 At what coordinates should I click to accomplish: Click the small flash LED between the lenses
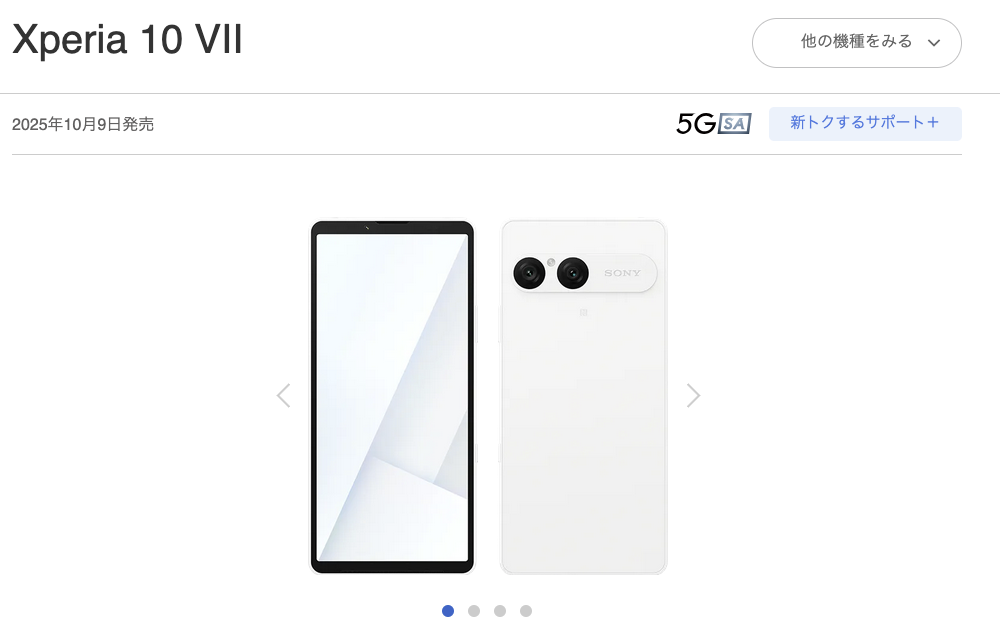point(551,262)
